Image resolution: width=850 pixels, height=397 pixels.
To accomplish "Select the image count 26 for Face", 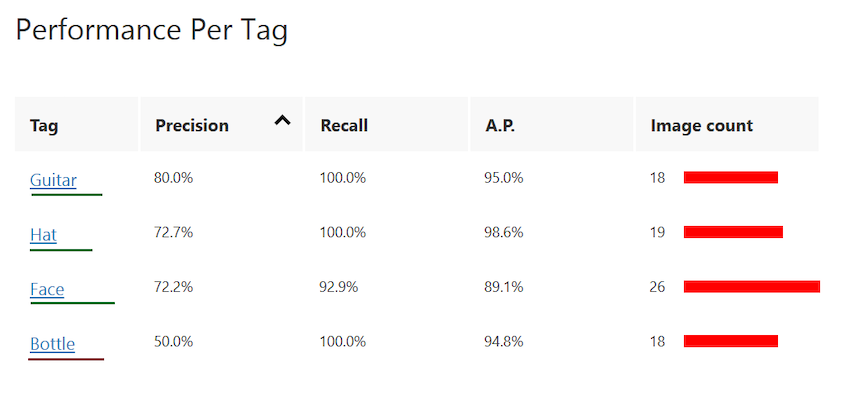I will 658,286.
